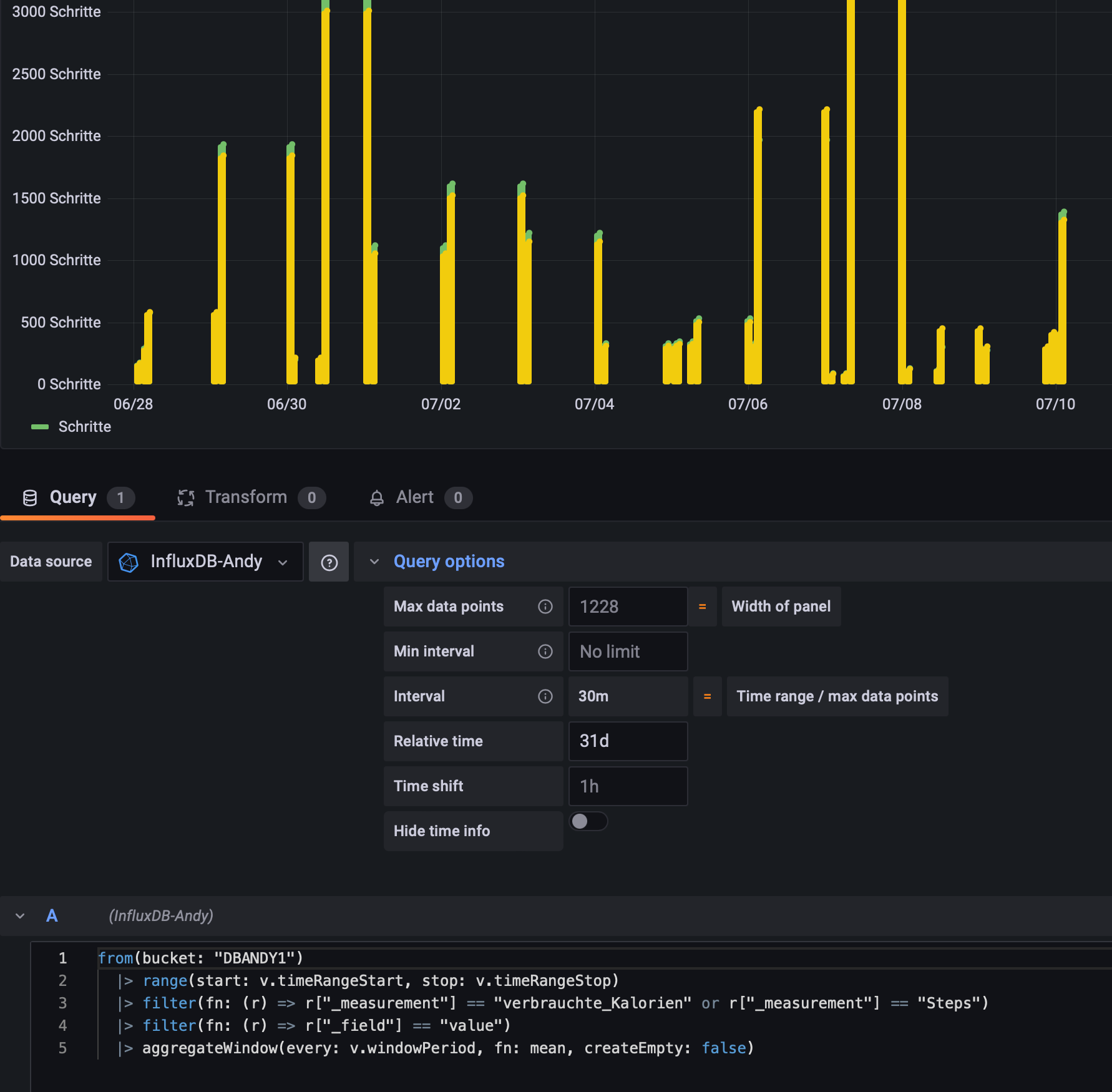This screenshot has height=1092, width=1112.
Task: Click the Relative time input field
Action: pyautogui.click(x=628, y=741)
